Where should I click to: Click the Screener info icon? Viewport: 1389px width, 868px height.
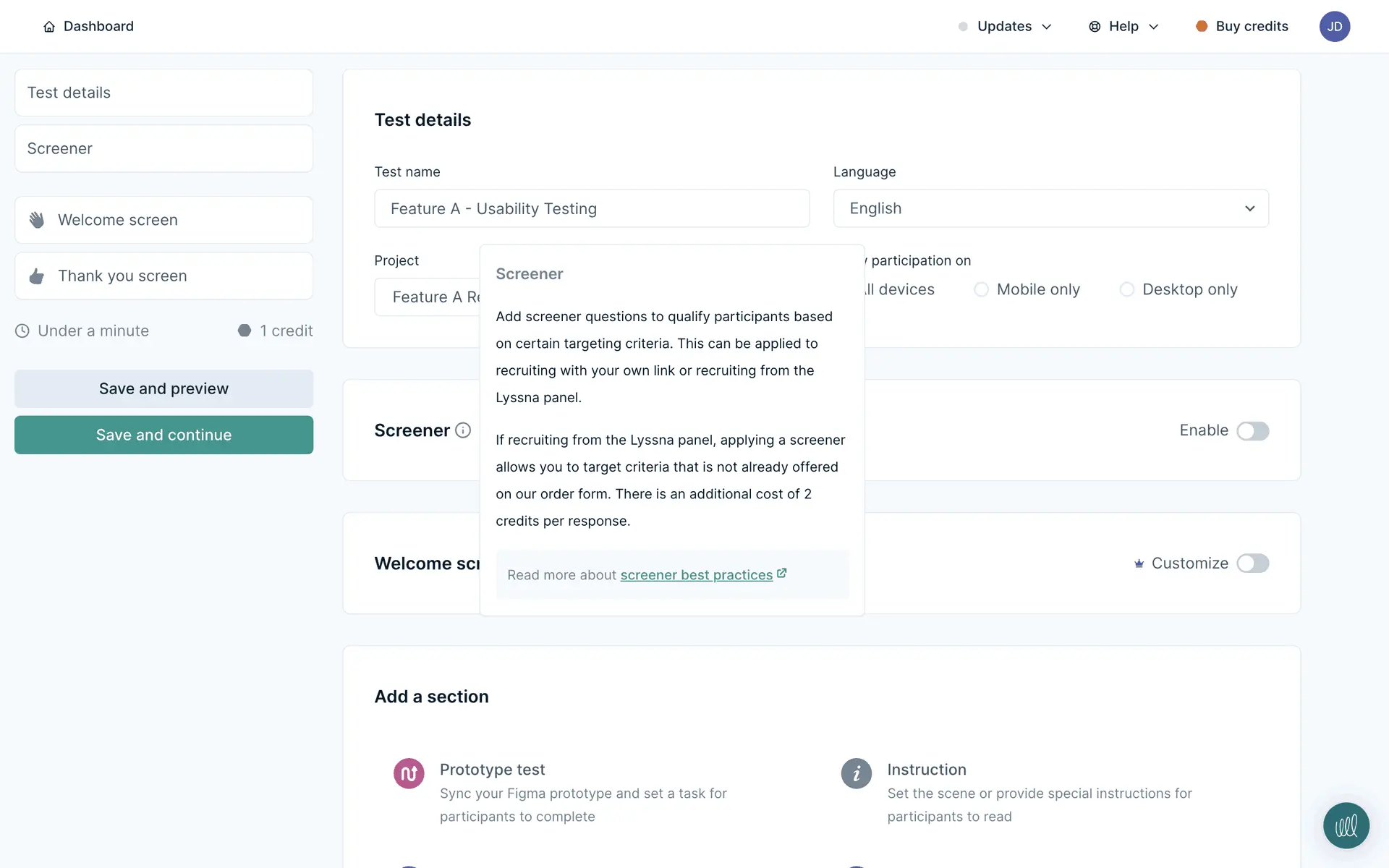(x=463, y=430)
